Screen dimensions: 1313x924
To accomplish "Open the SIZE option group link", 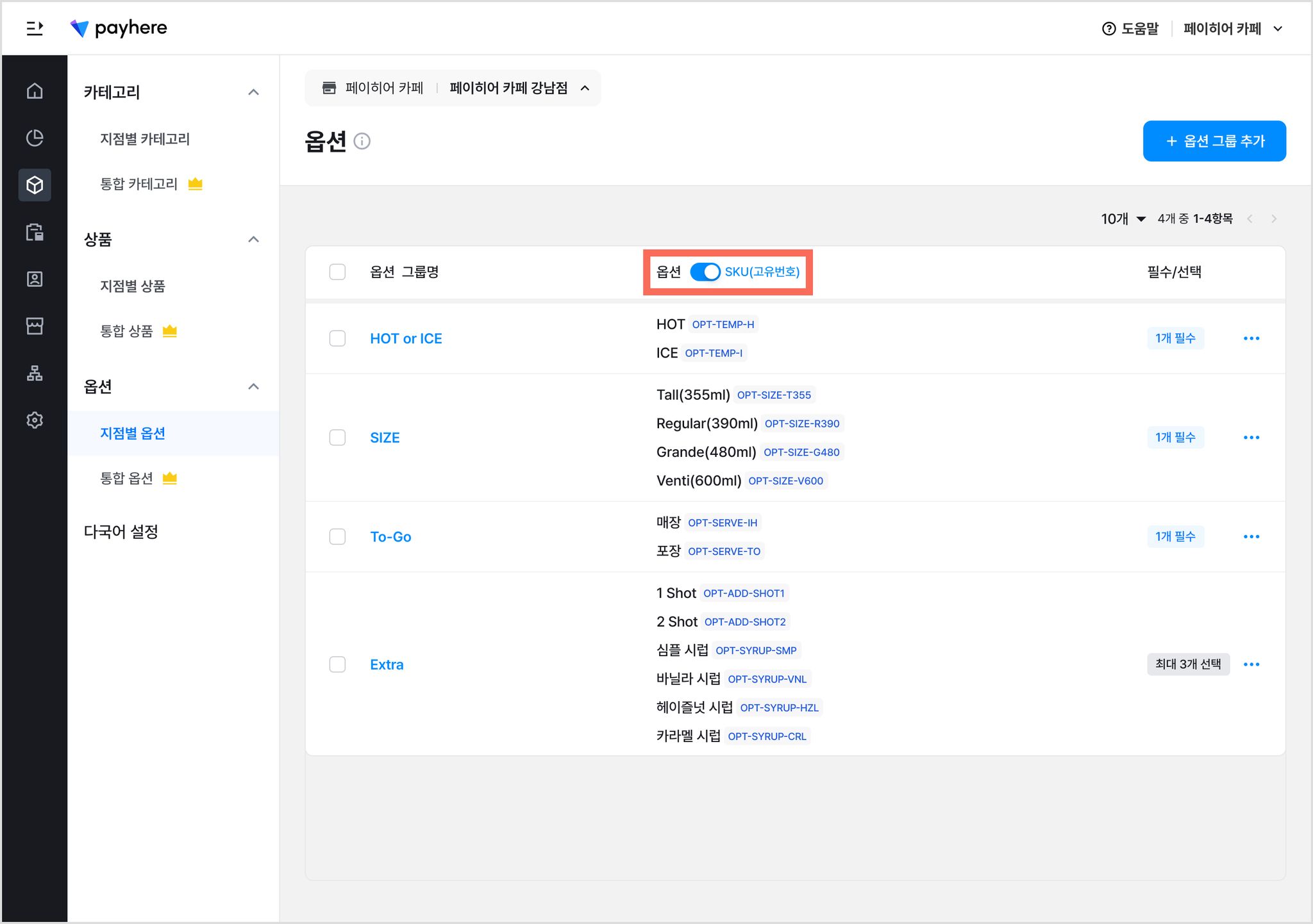I will 385,438.
